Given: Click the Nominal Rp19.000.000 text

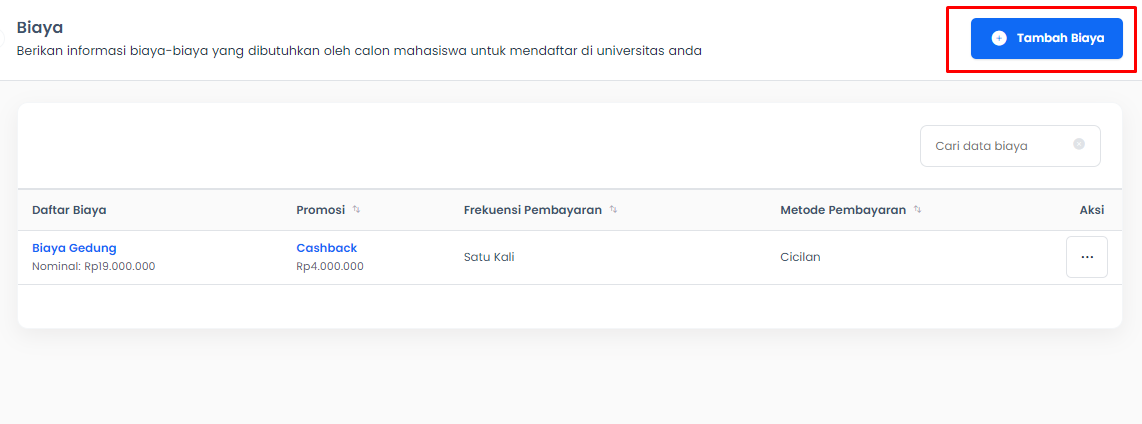Looking at the screenshot, I should tap(93, 267).
